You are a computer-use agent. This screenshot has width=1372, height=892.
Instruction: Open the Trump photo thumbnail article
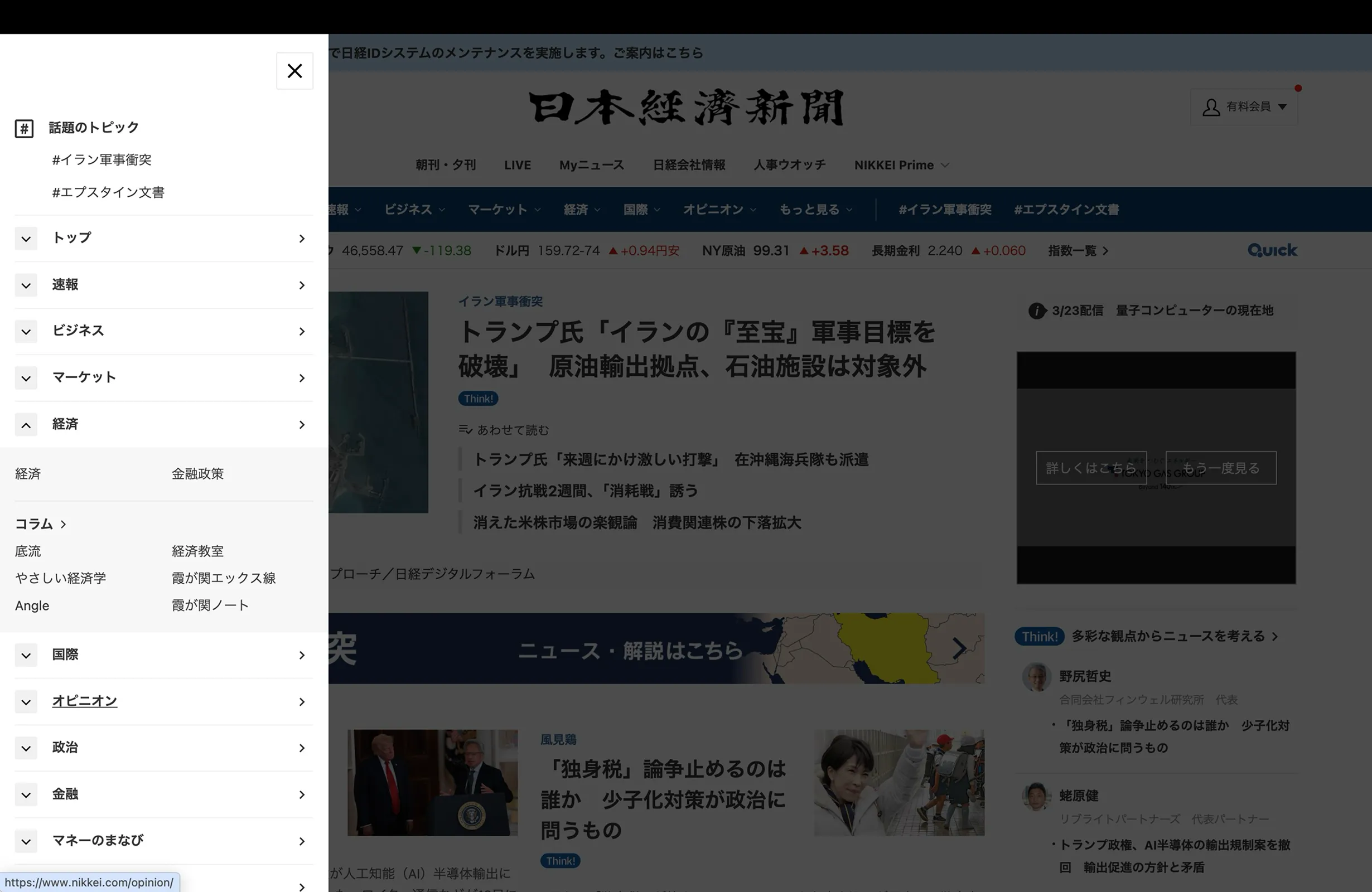(x=432, y=783)
